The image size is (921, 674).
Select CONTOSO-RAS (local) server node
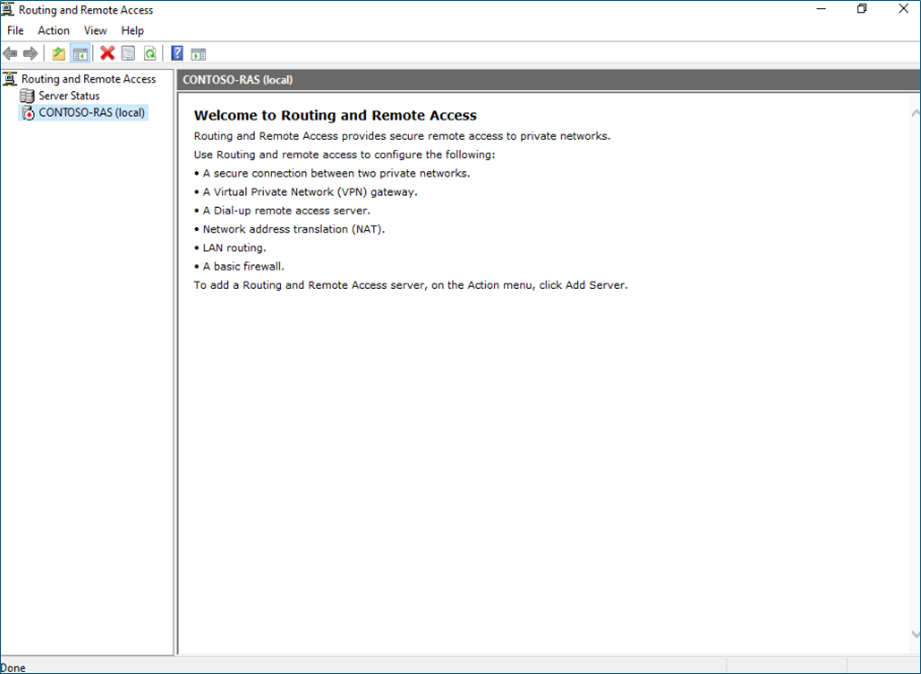[x=91, y=113]
